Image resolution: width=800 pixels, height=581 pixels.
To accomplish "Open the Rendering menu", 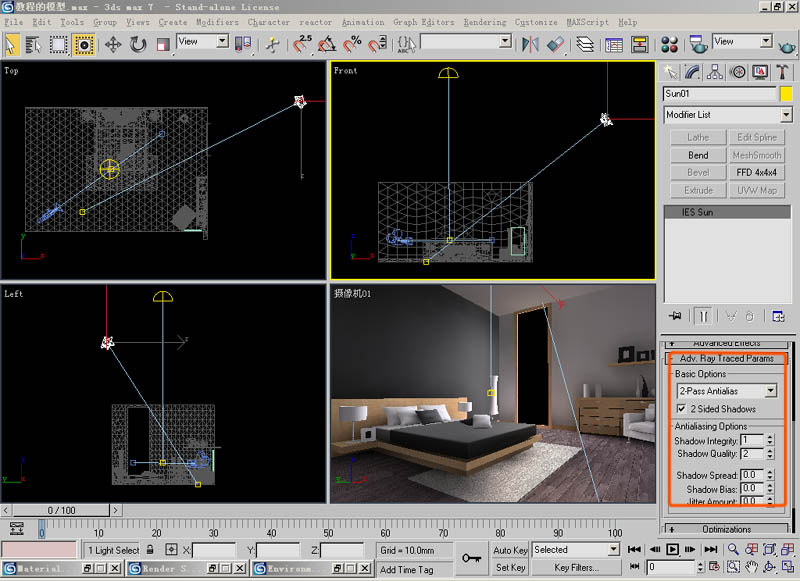I will (x=485, y=22).
